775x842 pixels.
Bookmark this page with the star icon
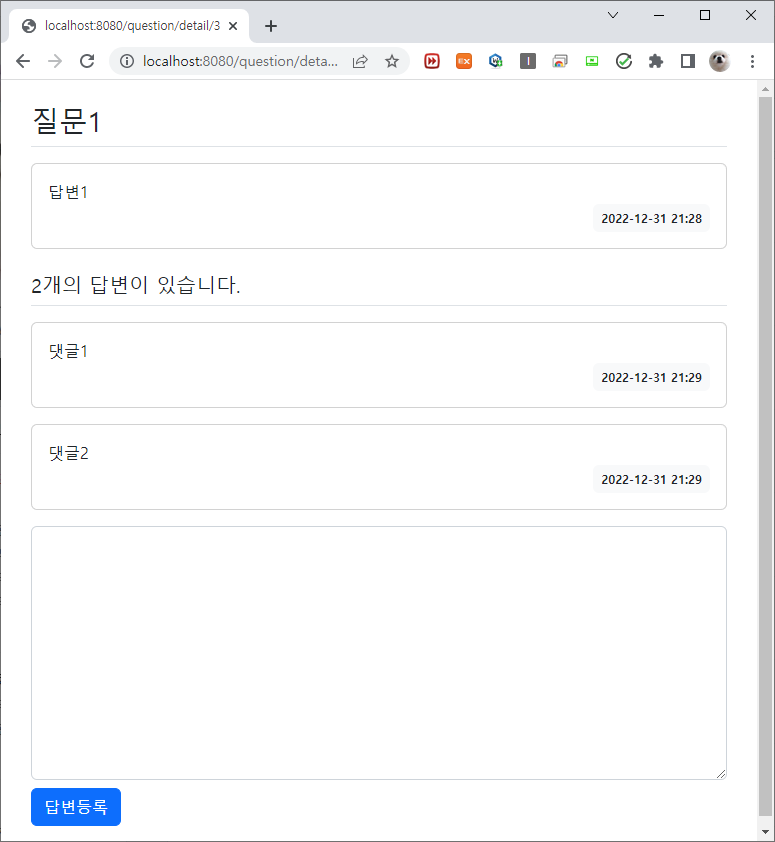click(392, 61)
